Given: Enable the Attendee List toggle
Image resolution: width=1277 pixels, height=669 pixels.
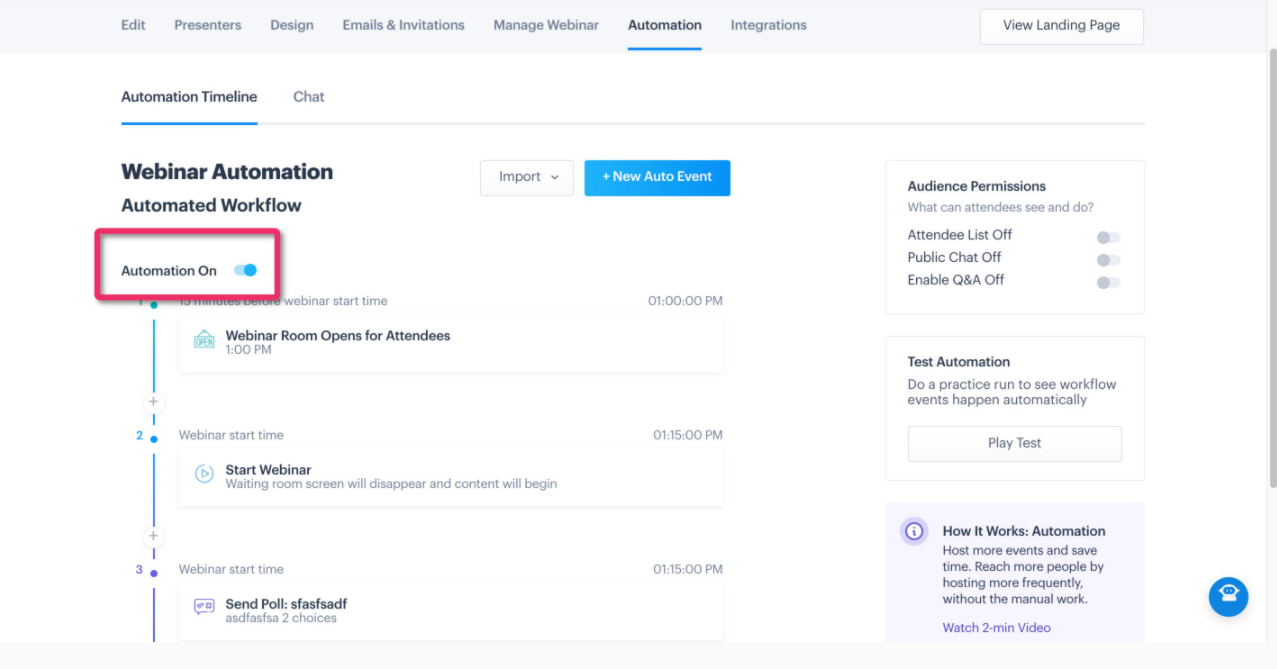Looking at the screenshot, I should click(x=1108, y=237).
